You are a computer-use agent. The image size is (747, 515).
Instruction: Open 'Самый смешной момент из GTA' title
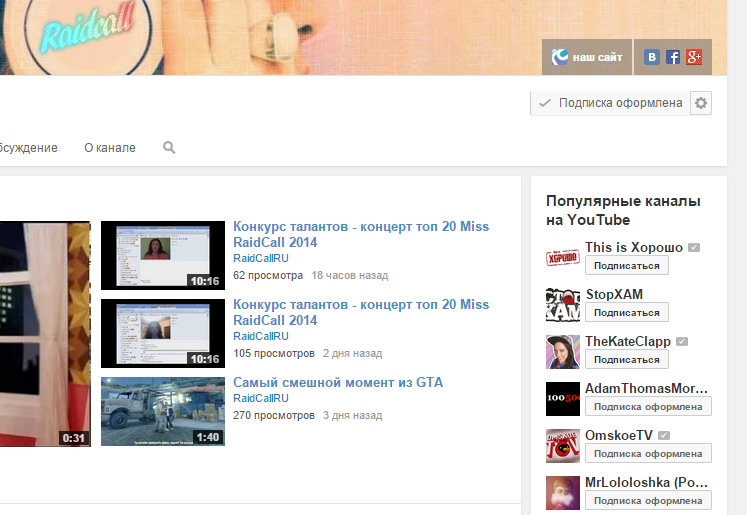tap(338, 382)
